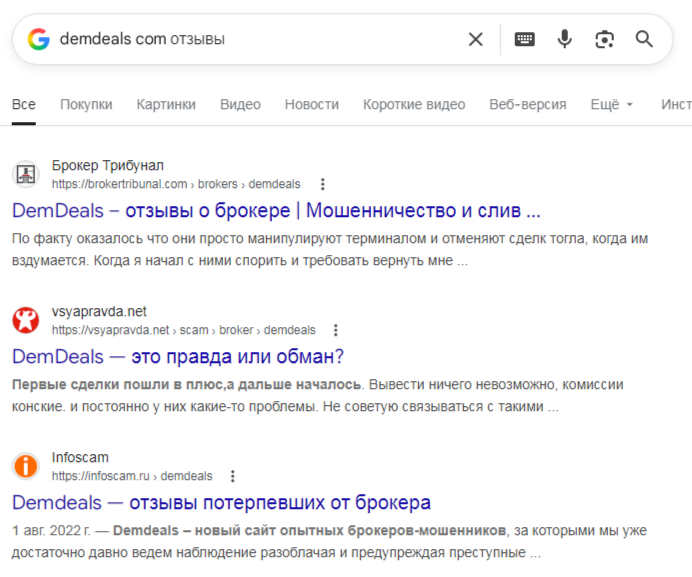Screen dimensions: 692x577
Task: Click the vsyapravda.net red favicon
Action: coord(26,321)
